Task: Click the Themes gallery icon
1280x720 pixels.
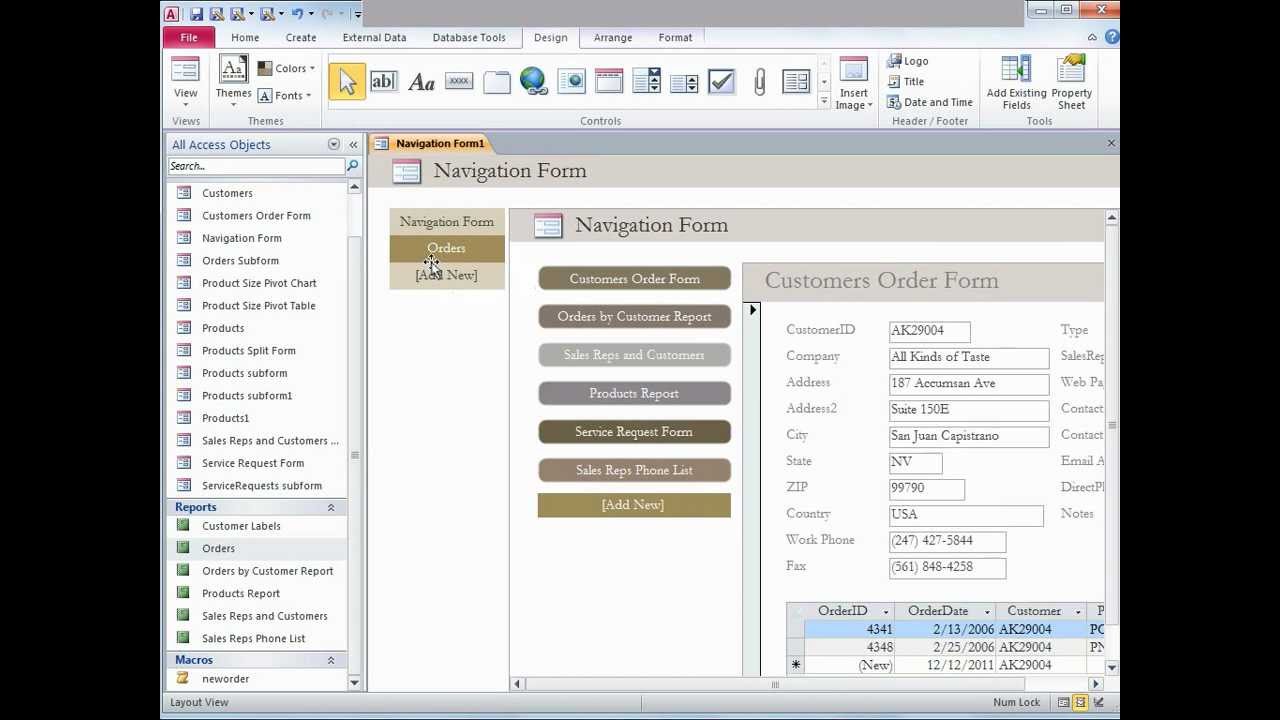Action: [x=233, y=80]
